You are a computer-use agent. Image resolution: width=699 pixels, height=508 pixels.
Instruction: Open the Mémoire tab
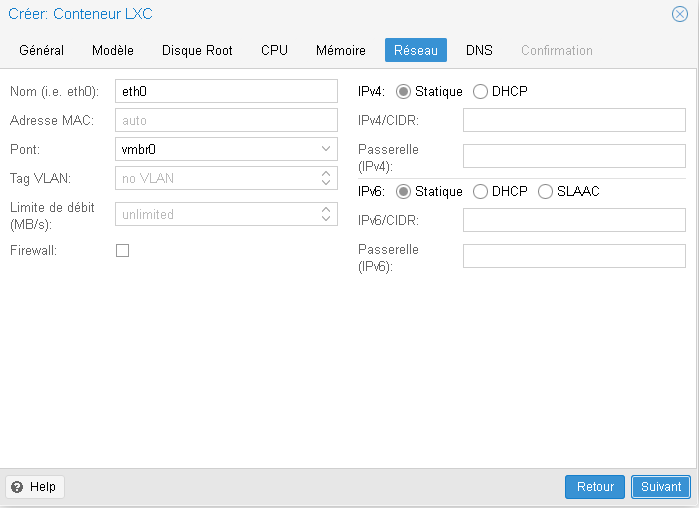341,50
